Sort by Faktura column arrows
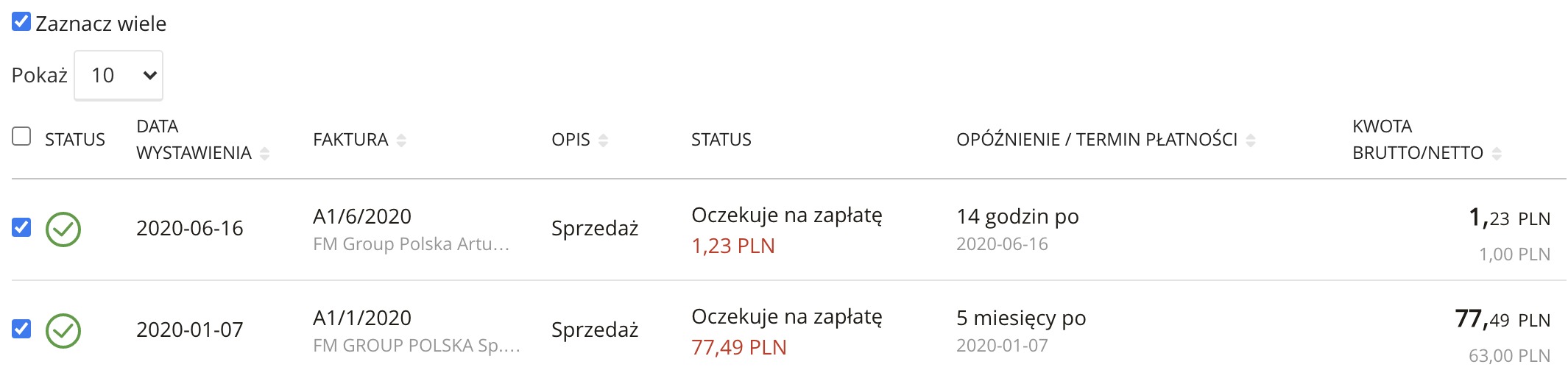This screenshot has height=381, width=1568. pos(401,140)
